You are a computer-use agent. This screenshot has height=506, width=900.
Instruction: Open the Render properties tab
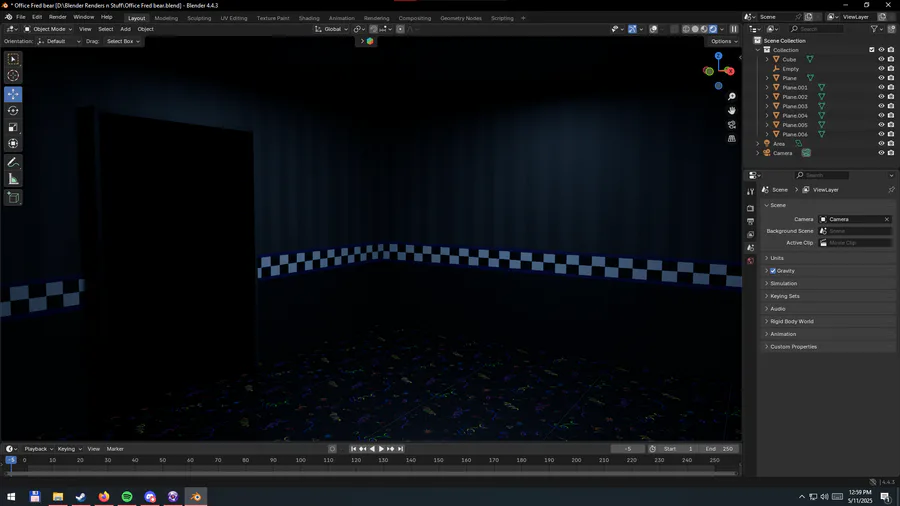750,208
